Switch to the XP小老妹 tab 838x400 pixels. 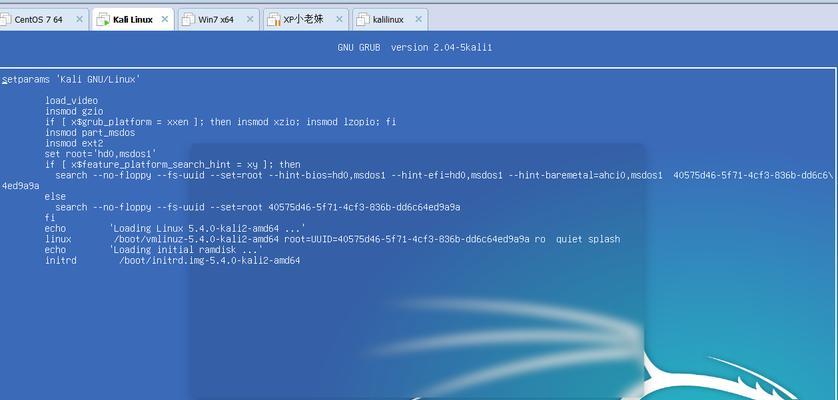(x=305, y=20)
